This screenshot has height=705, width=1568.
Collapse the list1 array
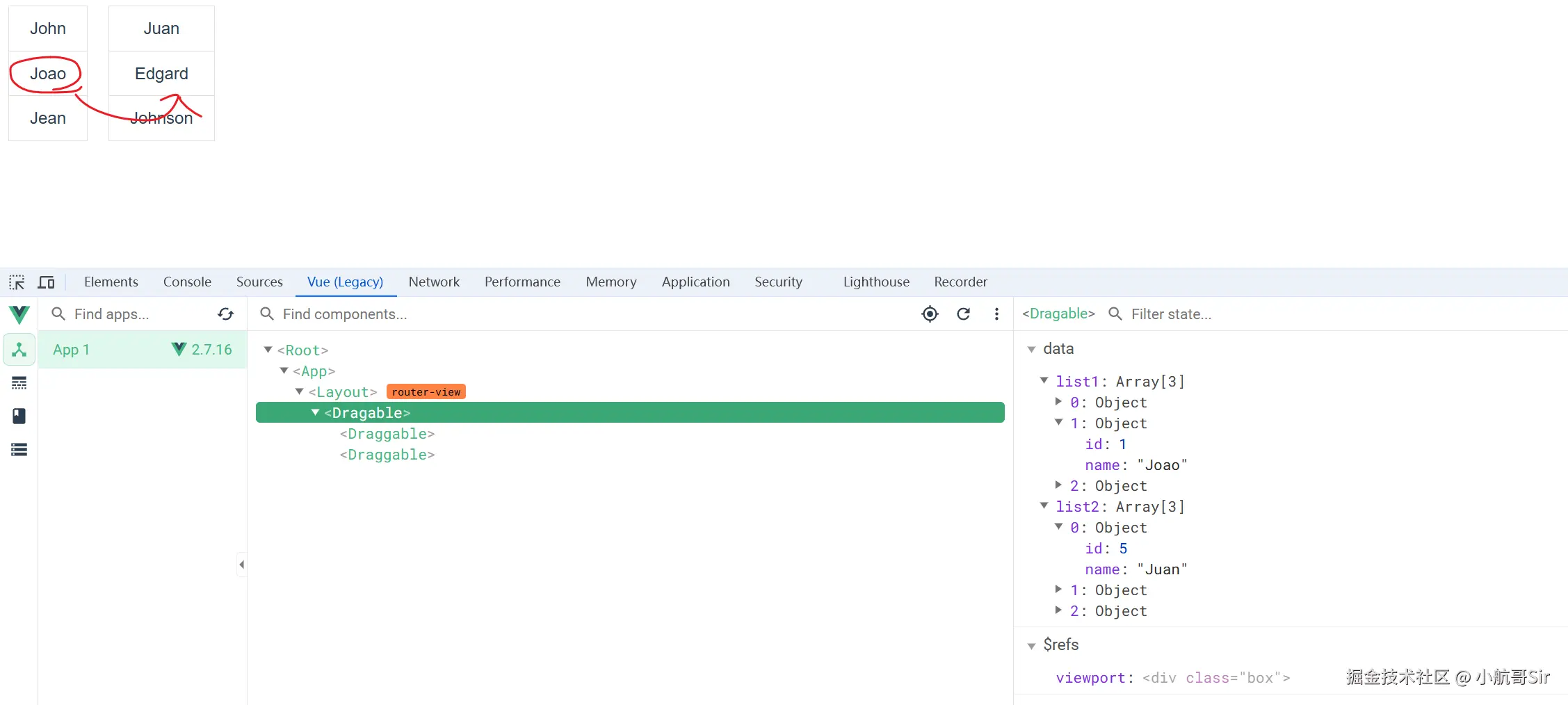(1044, 380)
